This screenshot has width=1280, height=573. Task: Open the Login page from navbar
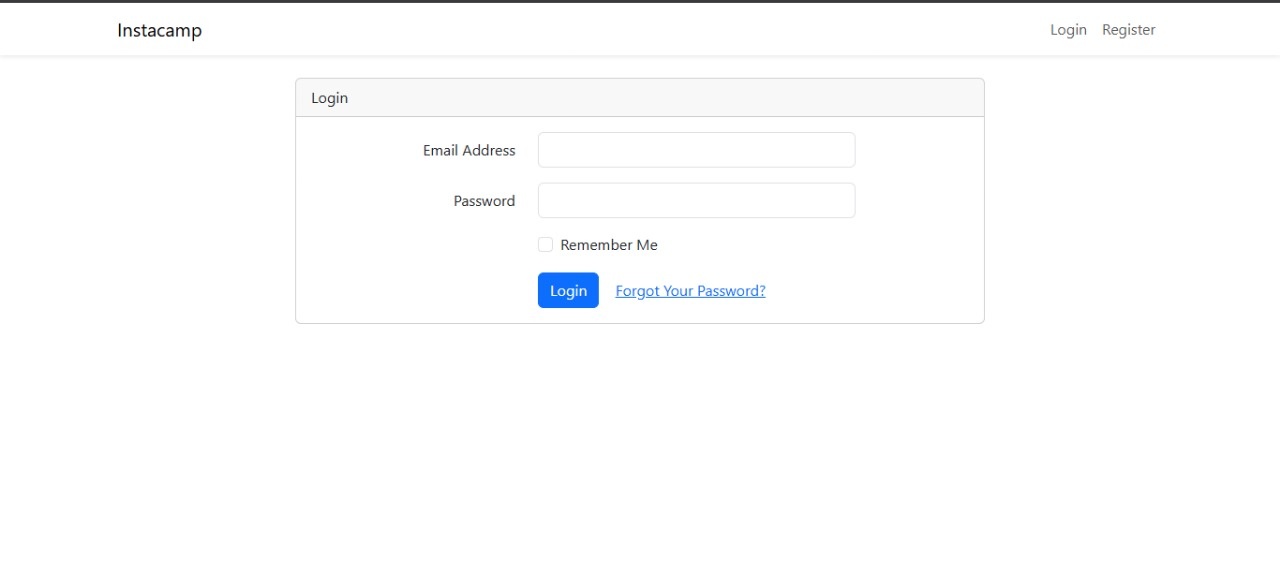click(x=1068, y=30)
